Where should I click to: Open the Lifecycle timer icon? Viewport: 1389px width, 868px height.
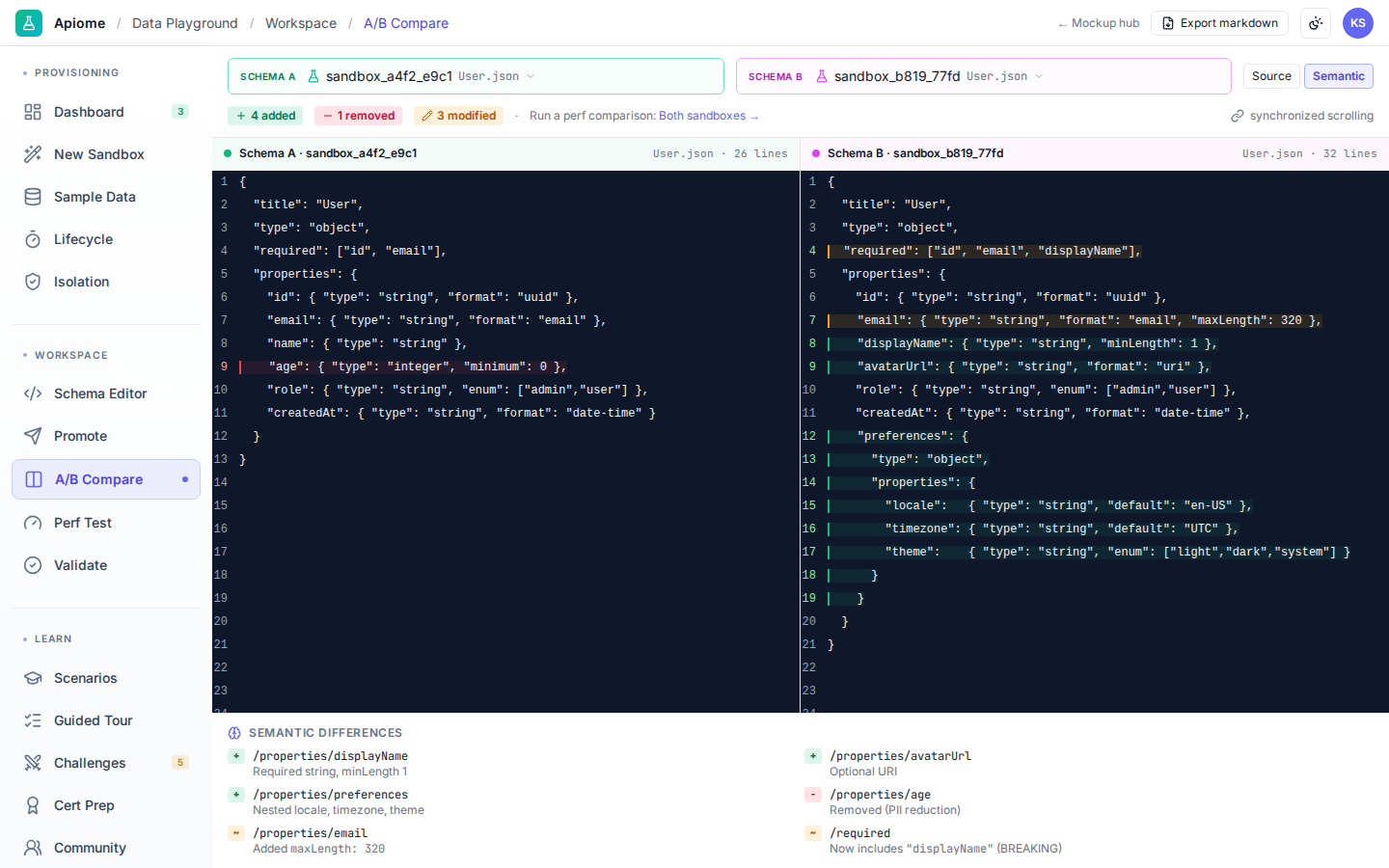click(x=33, y=239)
